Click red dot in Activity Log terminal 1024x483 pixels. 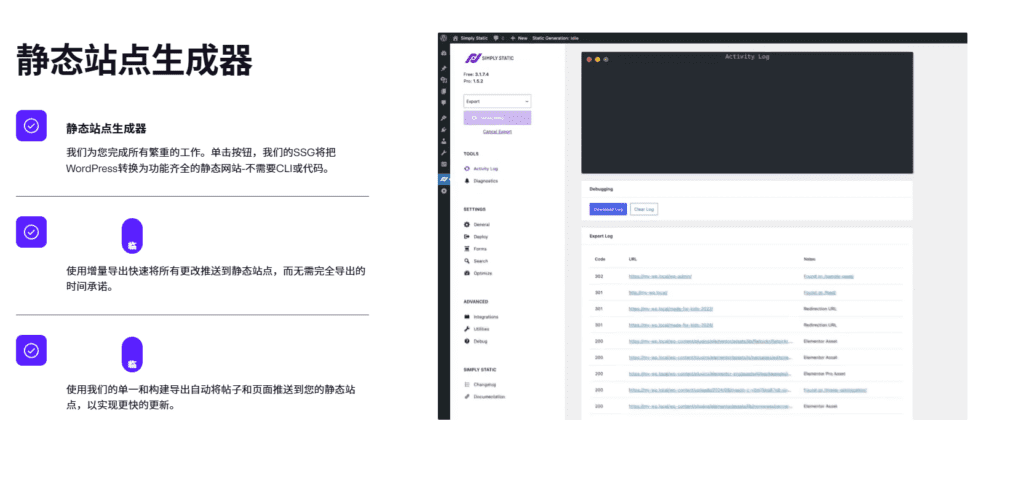(x=589, y=59)
